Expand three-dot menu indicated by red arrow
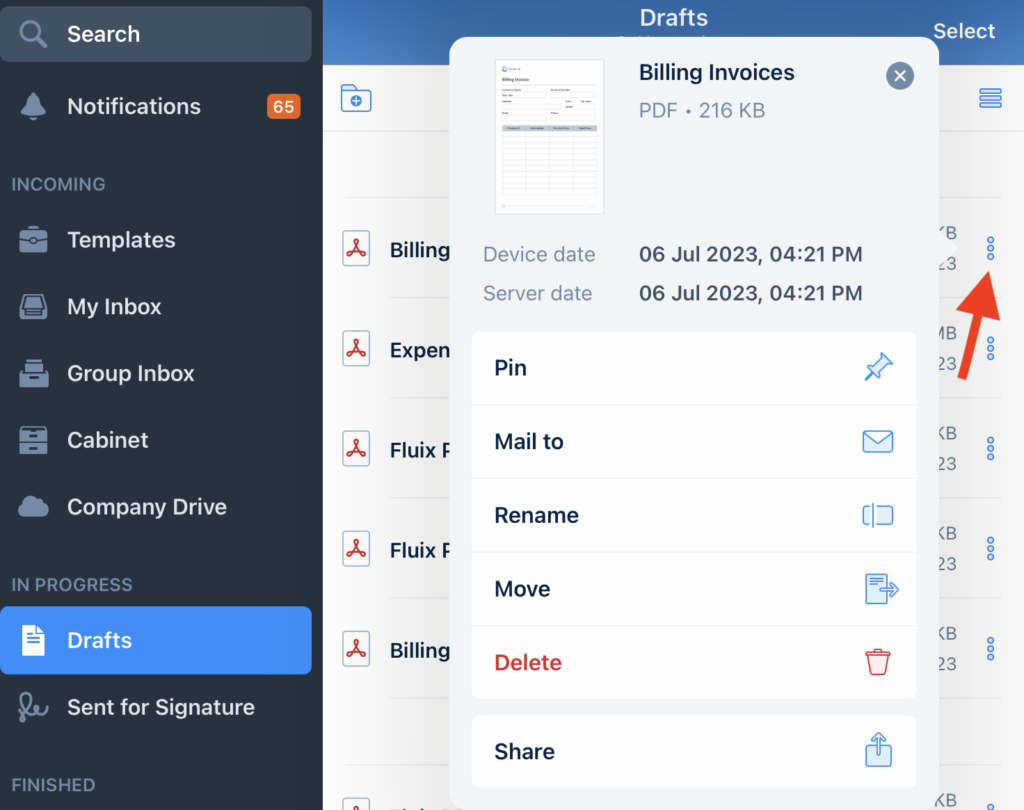The height and width of the screenshot is (810, 1024). click(x=990, y=249)
